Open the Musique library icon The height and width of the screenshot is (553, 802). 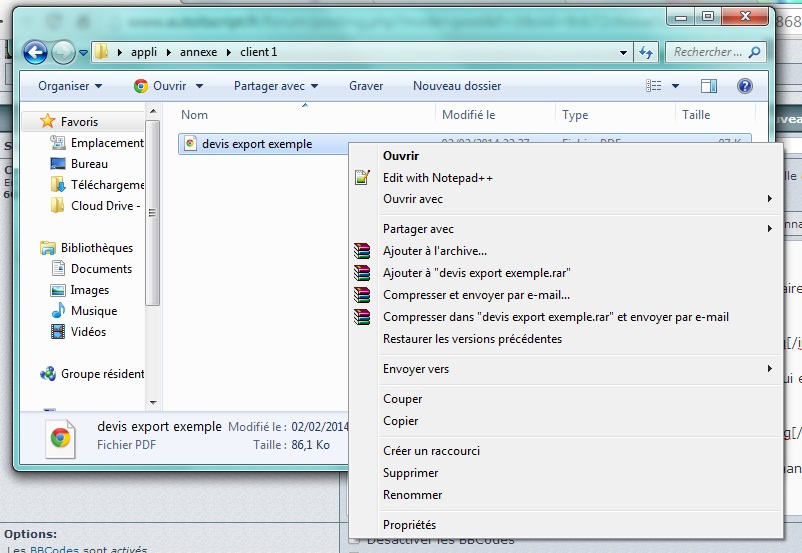[x=57, y=311]
